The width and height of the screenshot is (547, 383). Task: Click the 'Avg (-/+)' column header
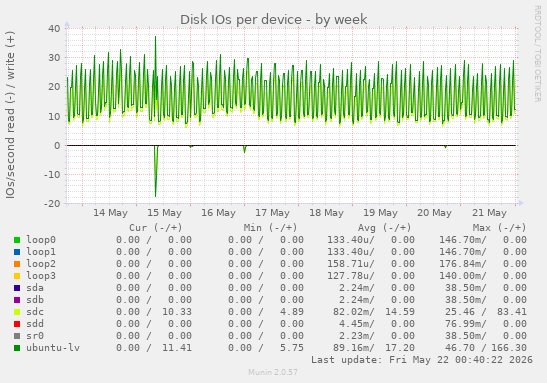(x=384, y=228)
